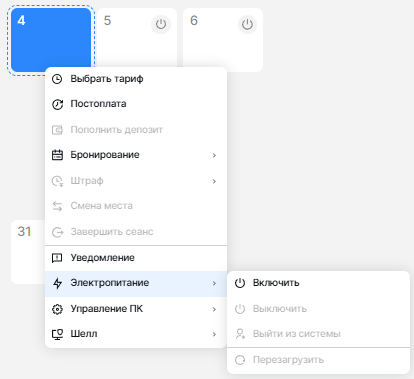414x379 pixels.
Task: Select Выбрать тариф menu entry
Action: tap(136, 79)
